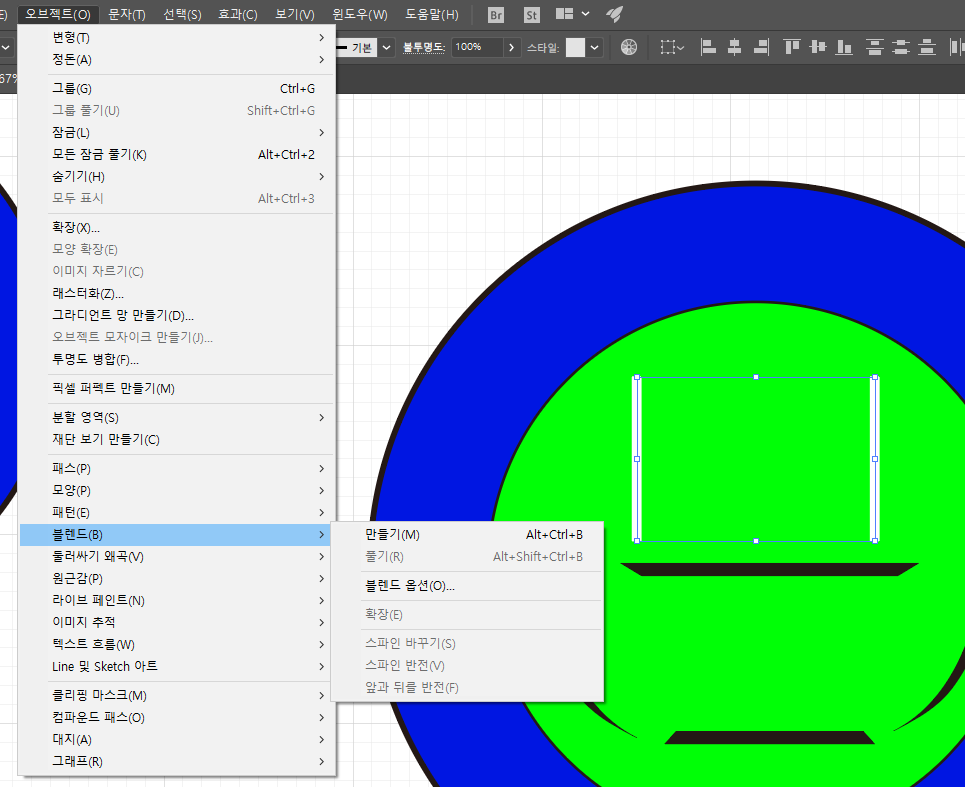Open the 선택(S) menu
The width and height of the screenshot is (965, 787).
click(182, 14)
